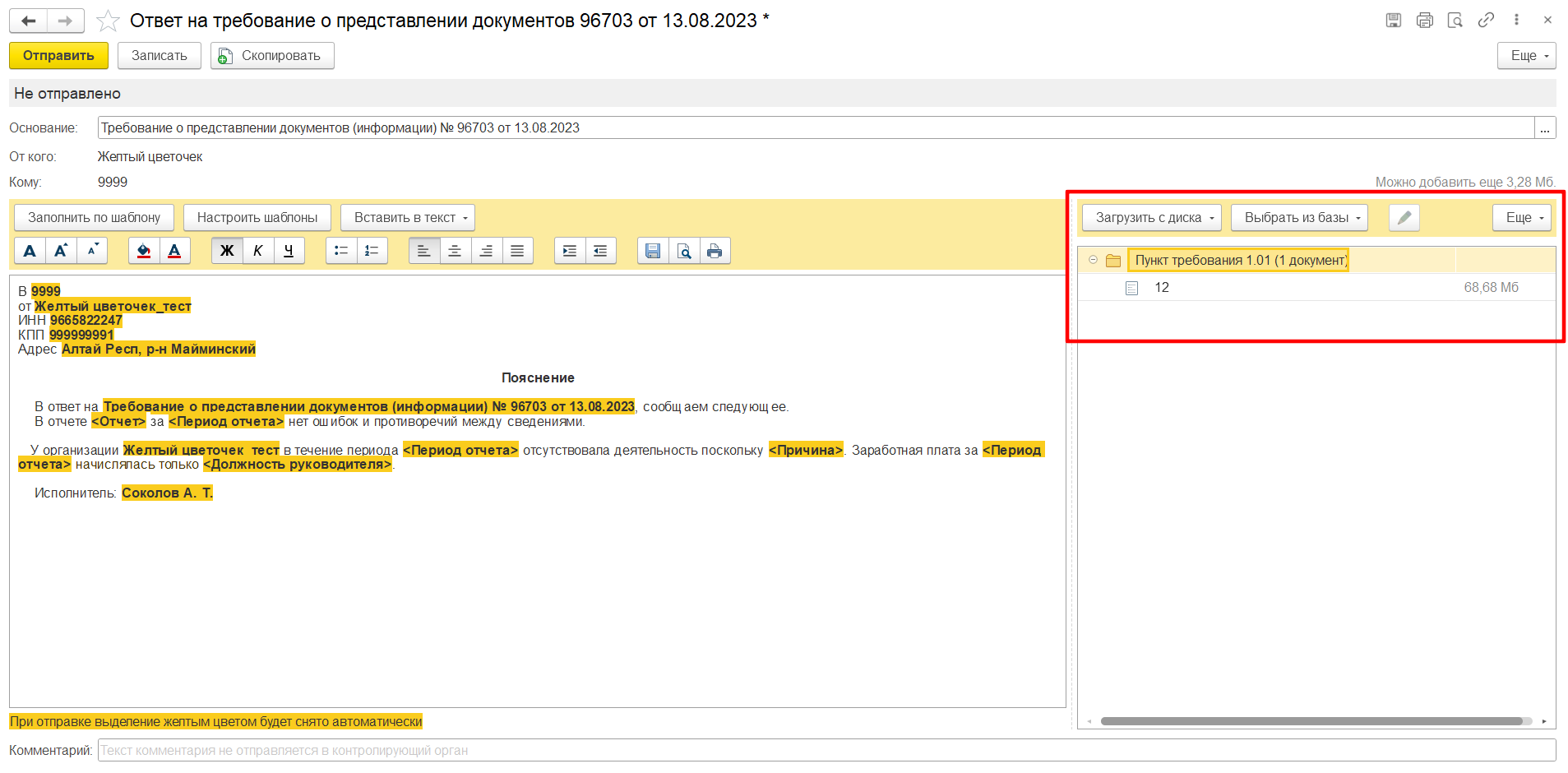Decrease the font size in the editor
The height and width of the screenshot is (773, 1568).
pos(92,251)
